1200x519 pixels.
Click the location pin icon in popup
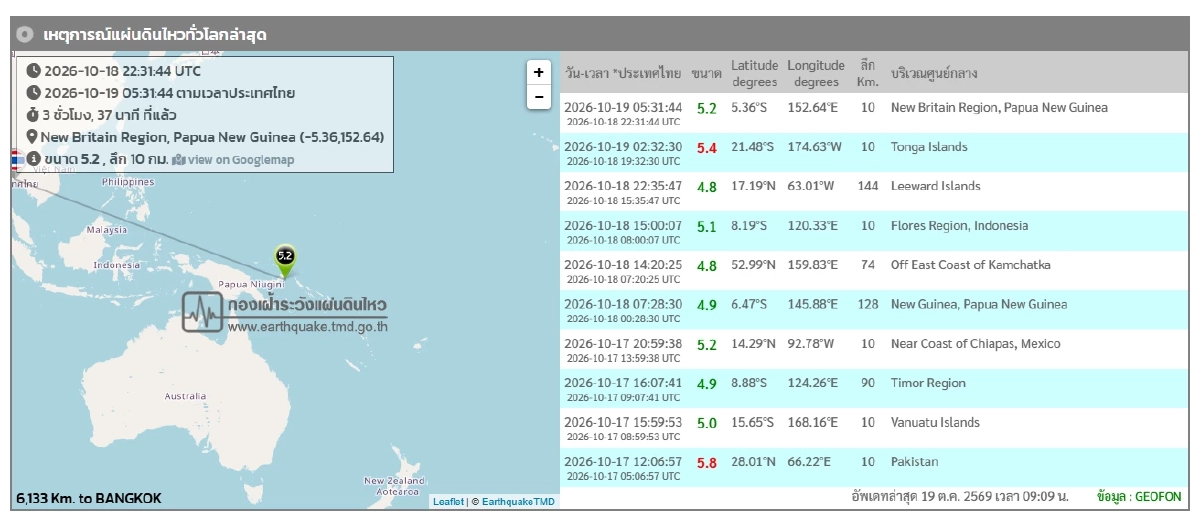33,137
